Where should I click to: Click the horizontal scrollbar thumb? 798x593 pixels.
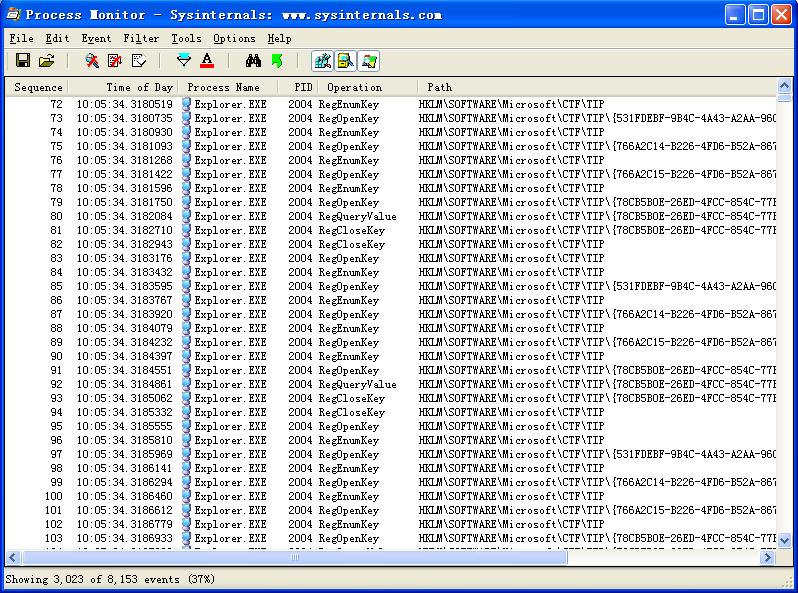coord(294,557)
